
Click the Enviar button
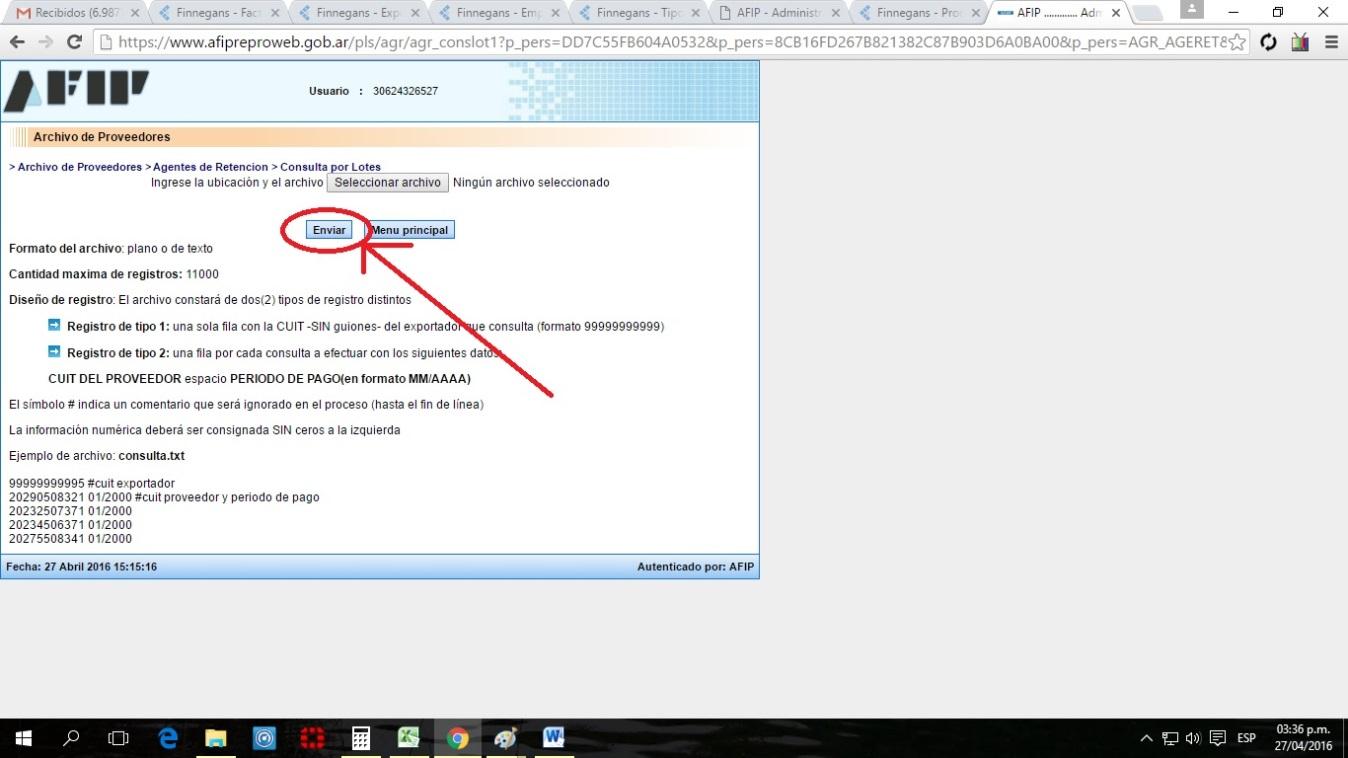pos(329,230)
